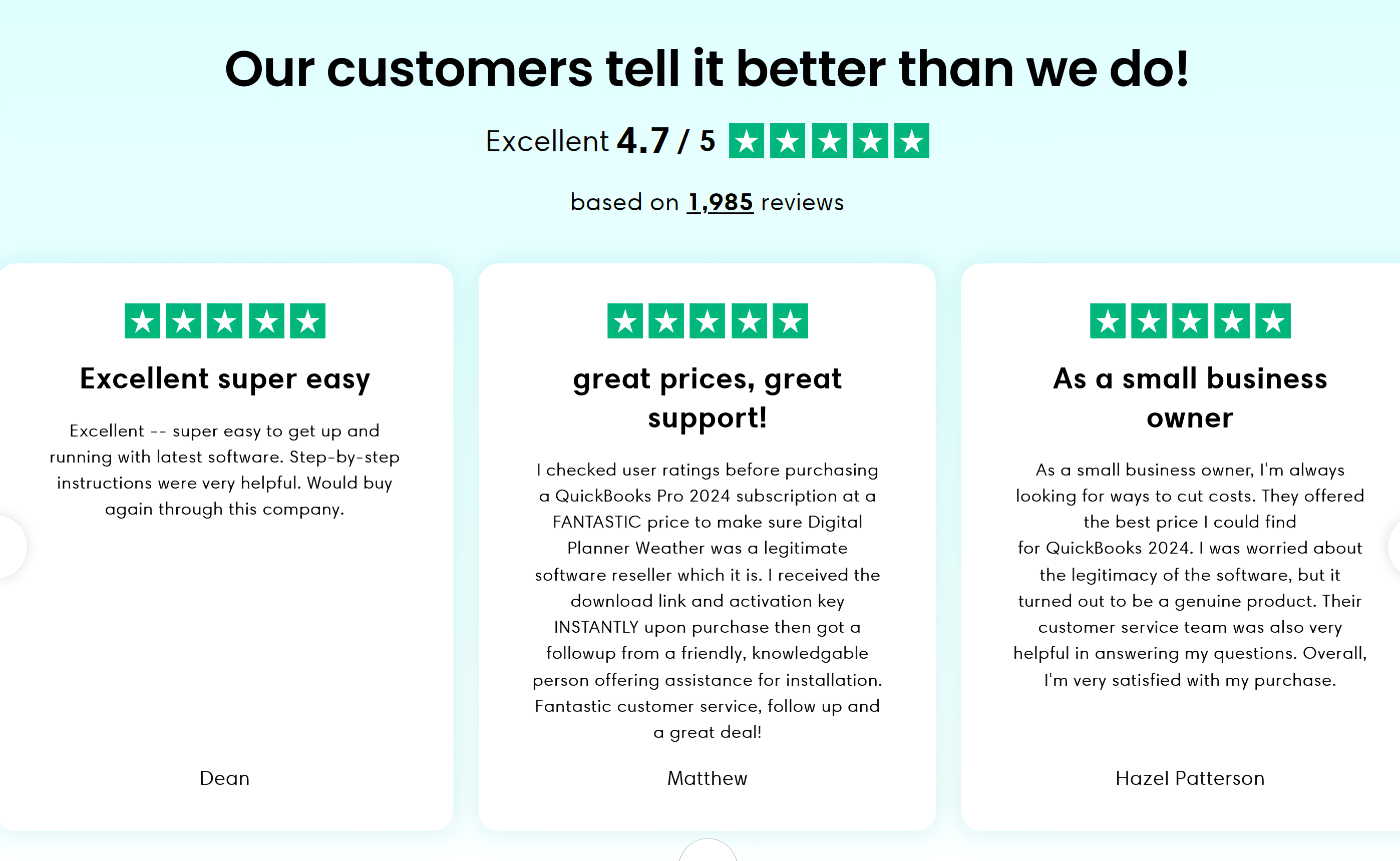Click the Our customers tell it better heading
Image resolution: width=1400 pixels, height=861 pixels.
tap(707, 69)
